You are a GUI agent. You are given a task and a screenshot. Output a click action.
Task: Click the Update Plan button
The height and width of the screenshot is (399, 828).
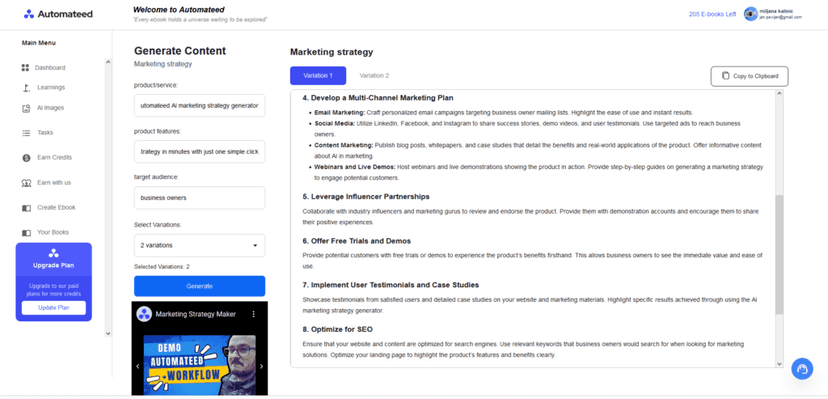53,308
